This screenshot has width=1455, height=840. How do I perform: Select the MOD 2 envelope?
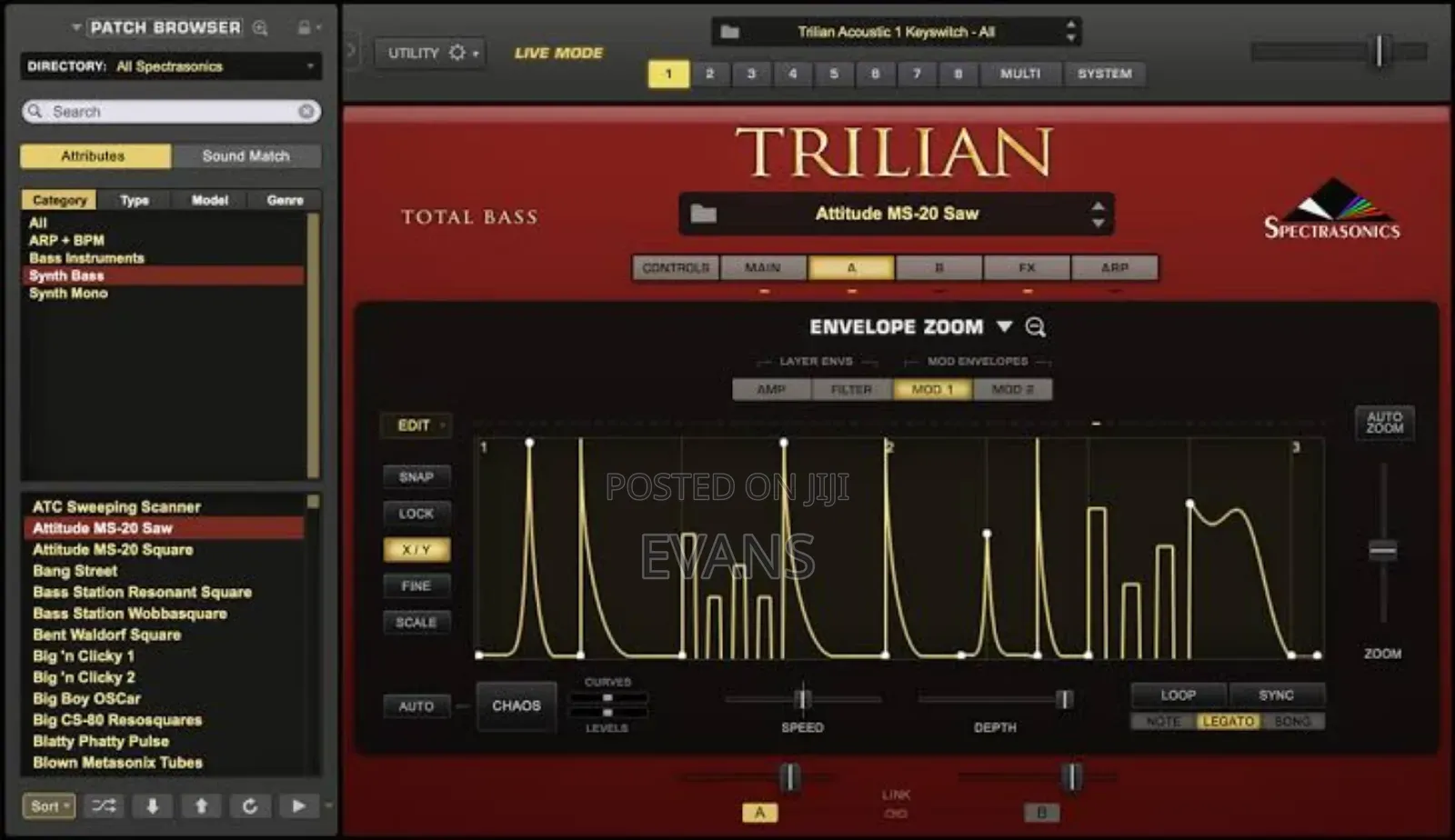click(1012, 389)
